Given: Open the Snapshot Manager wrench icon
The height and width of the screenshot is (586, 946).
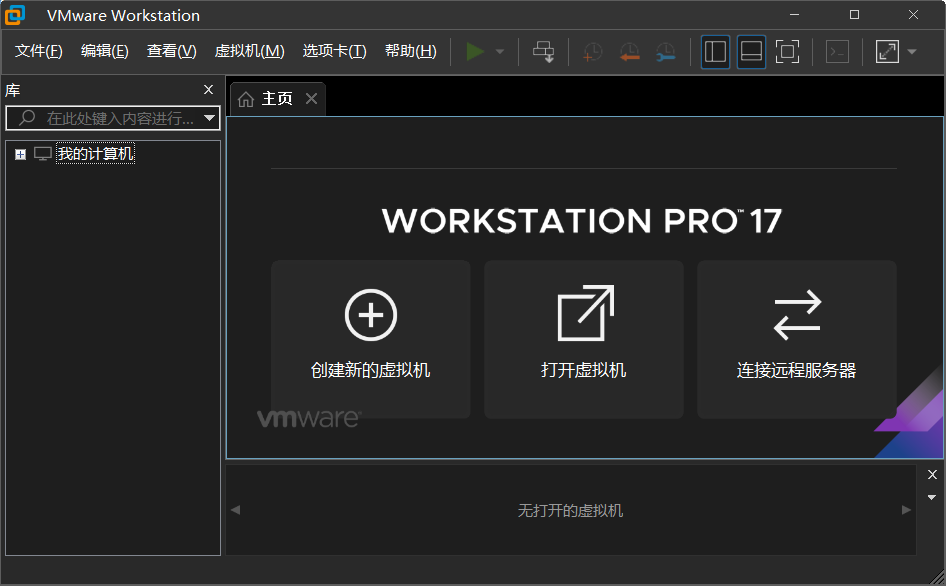Looking at the screenshot, I should [665, 52].
